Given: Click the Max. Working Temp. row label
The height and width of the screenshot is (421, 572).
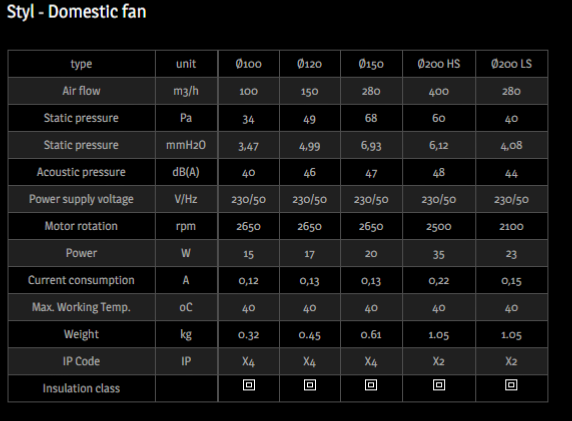Looking at the screenshot, I should tap(81, 307).
